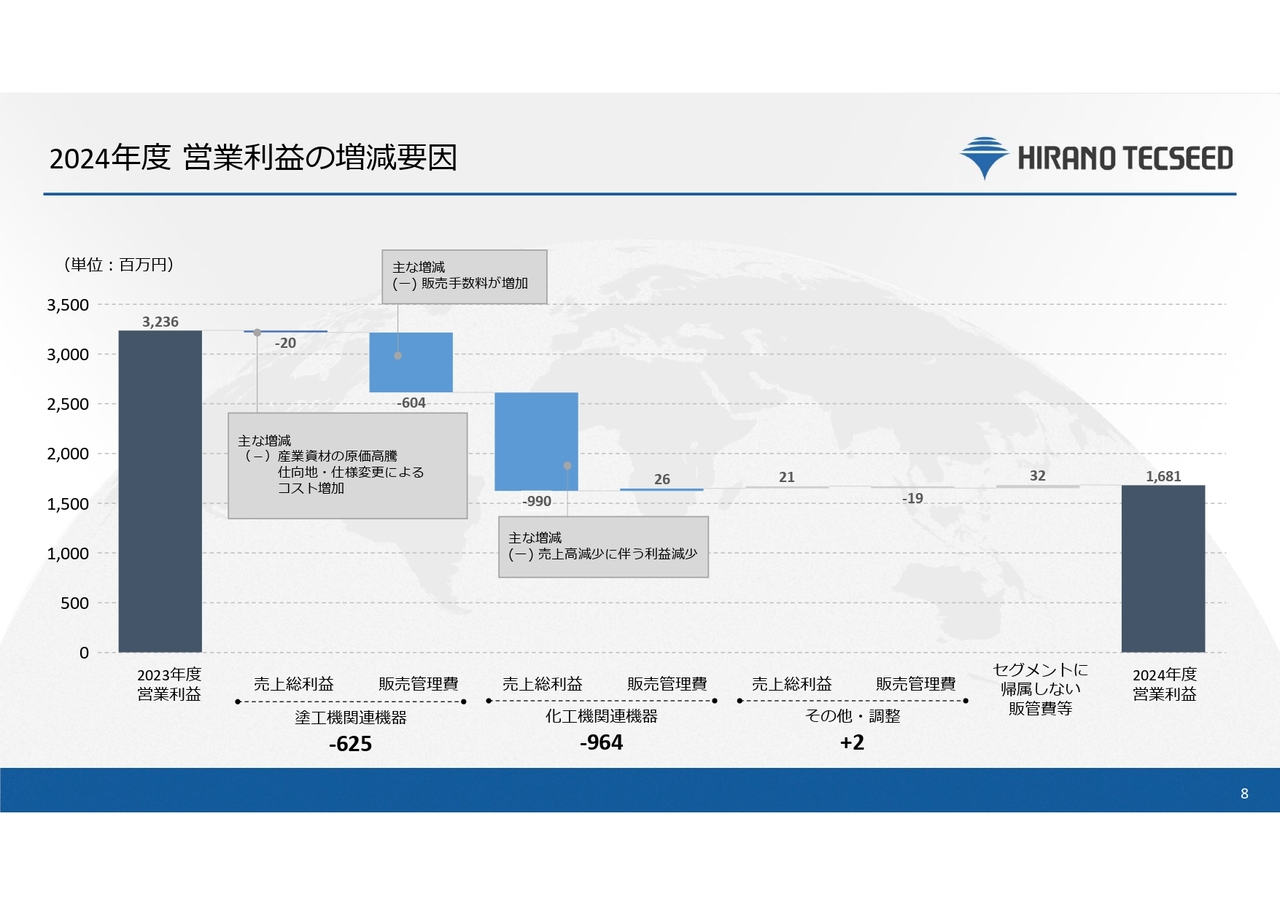Click the 産業資材の原価高騰 callout box
The image size is (1280, 905).
pos(347,466)
